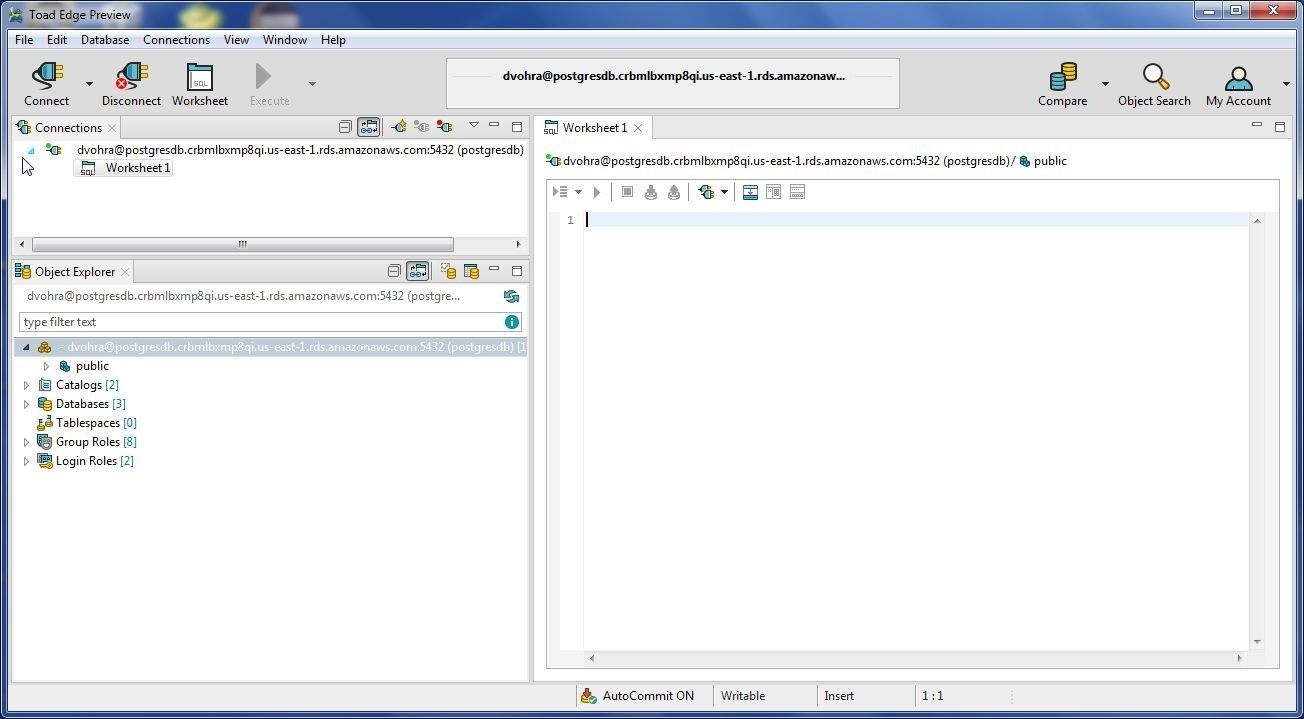
Task: Click the execute script icon in worksheet
Action: coord(561,192)
